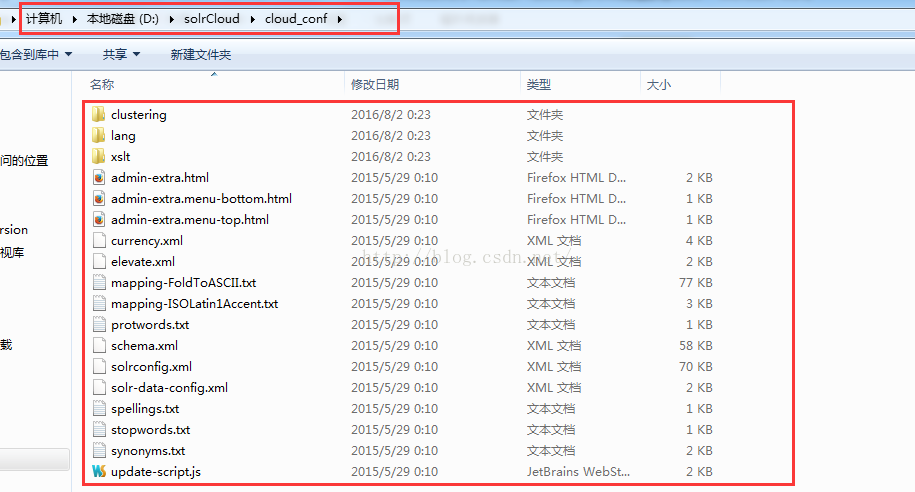Click the 新建文件夹 button

pyautogui.click(x=201, y=54)
